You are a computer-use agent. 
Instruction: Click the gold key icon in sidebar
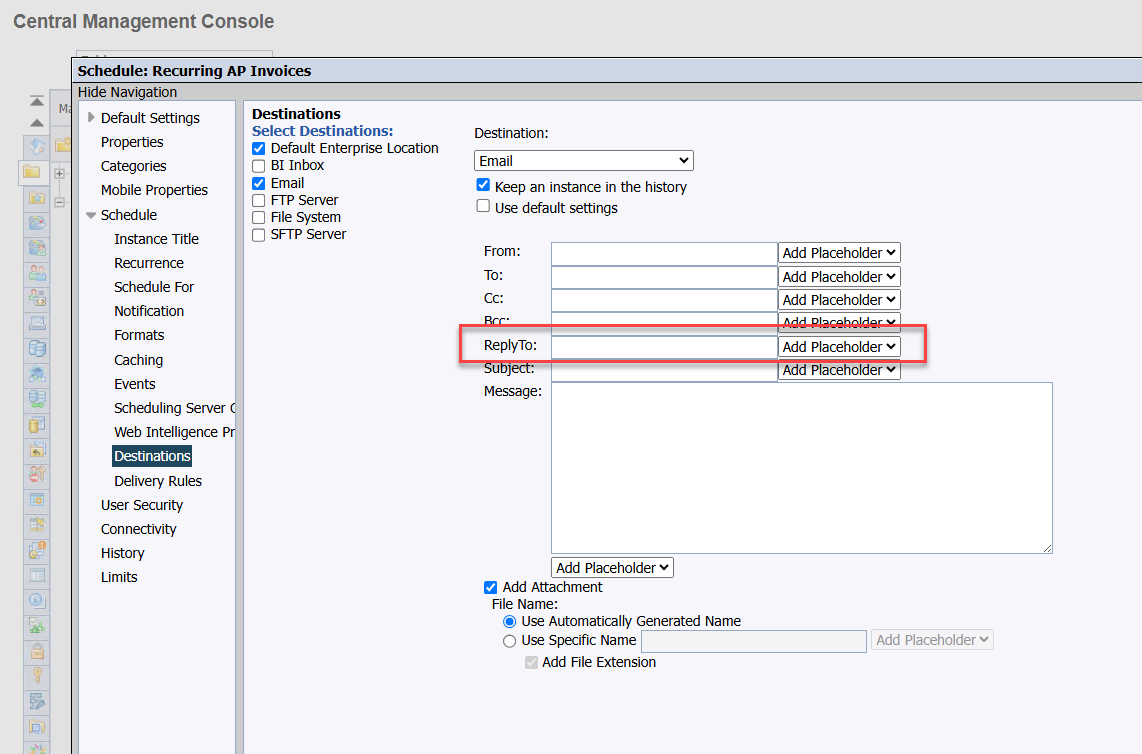point(37,675)
